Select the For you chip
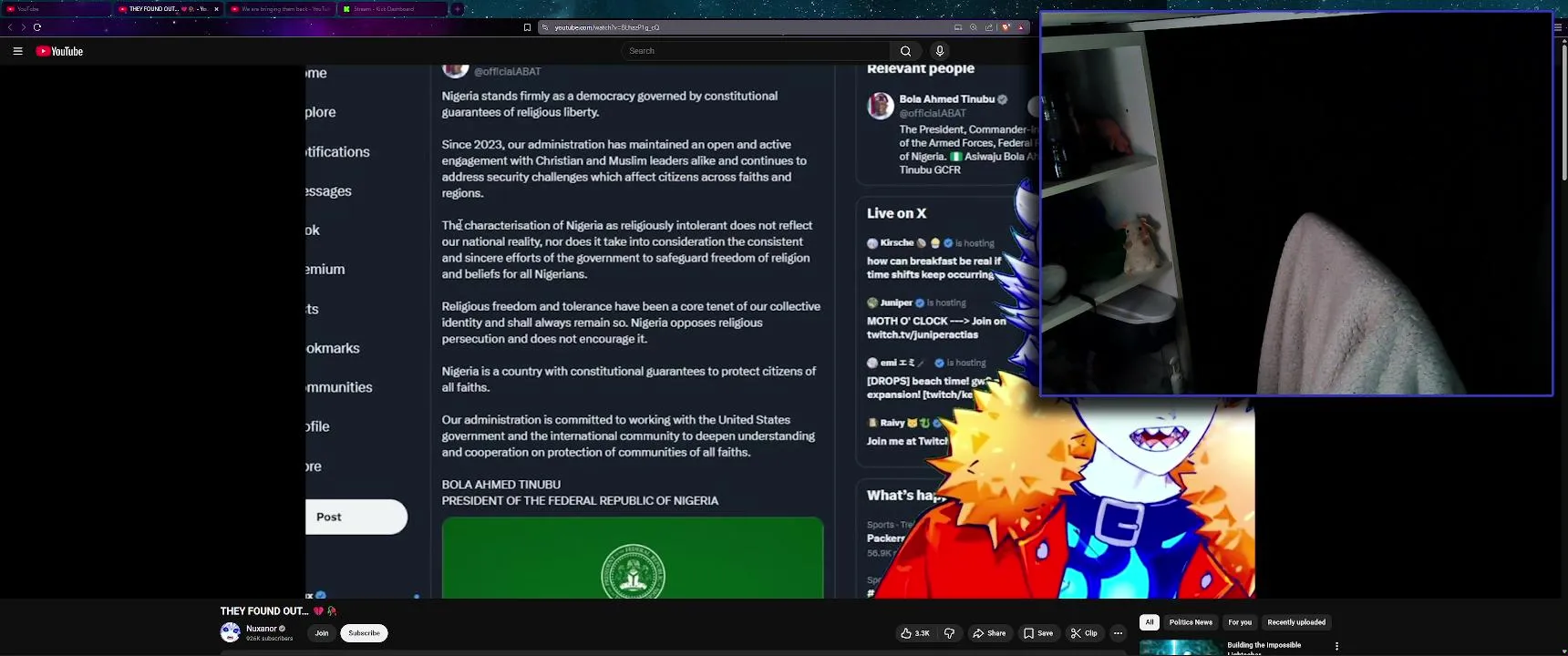1568x656 pixels. (1240, 622)
